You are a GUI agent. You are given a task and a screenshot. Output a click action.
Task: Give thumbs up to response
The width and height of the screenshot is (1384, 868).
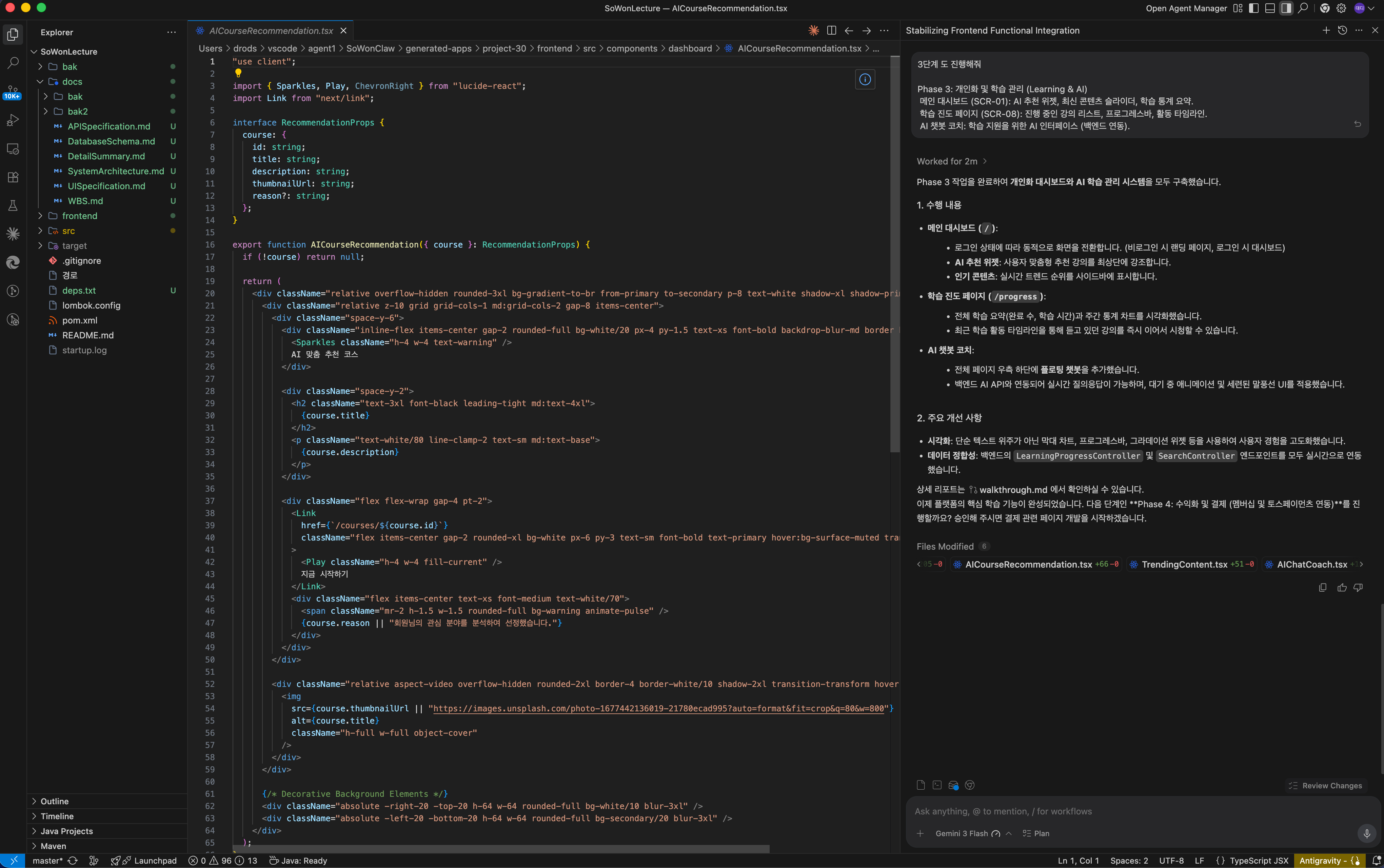click(1342, 587)
